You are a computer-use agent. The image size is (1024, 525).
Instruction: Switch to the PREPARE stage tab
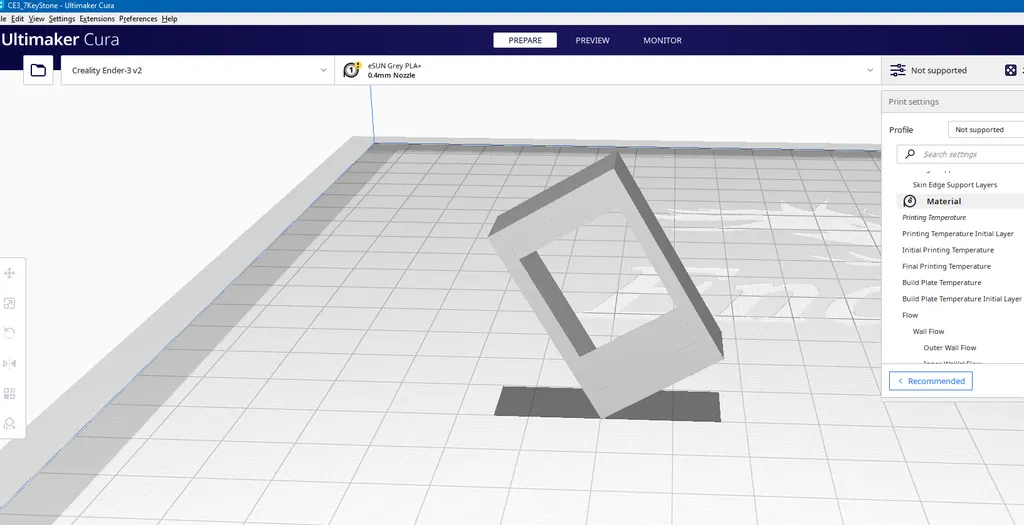click(525, 40)
